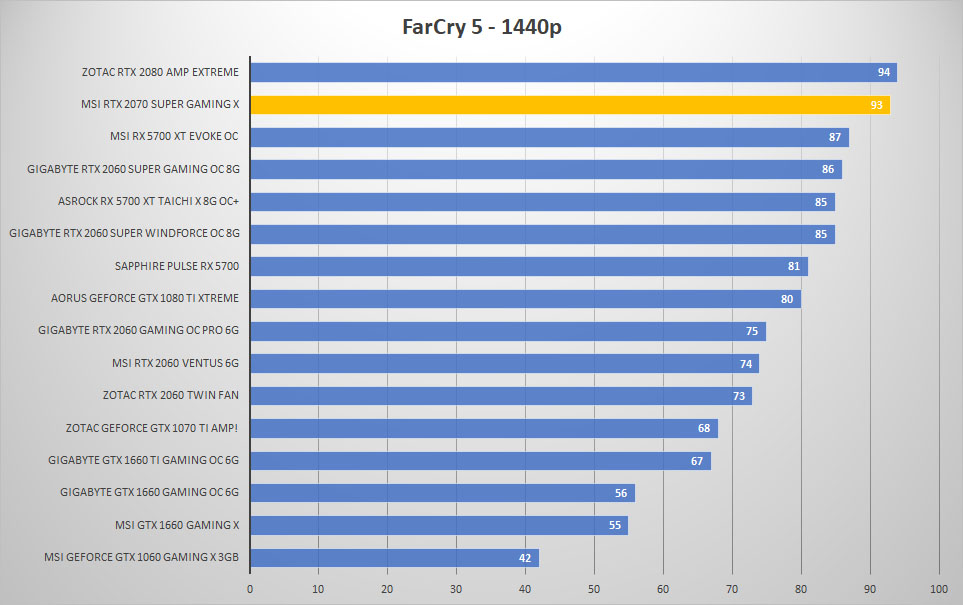Click the chart title FarCry 5 - 1440p
Image resolution: width=963 pixels, height=605 pixels.
click(482, 27)
